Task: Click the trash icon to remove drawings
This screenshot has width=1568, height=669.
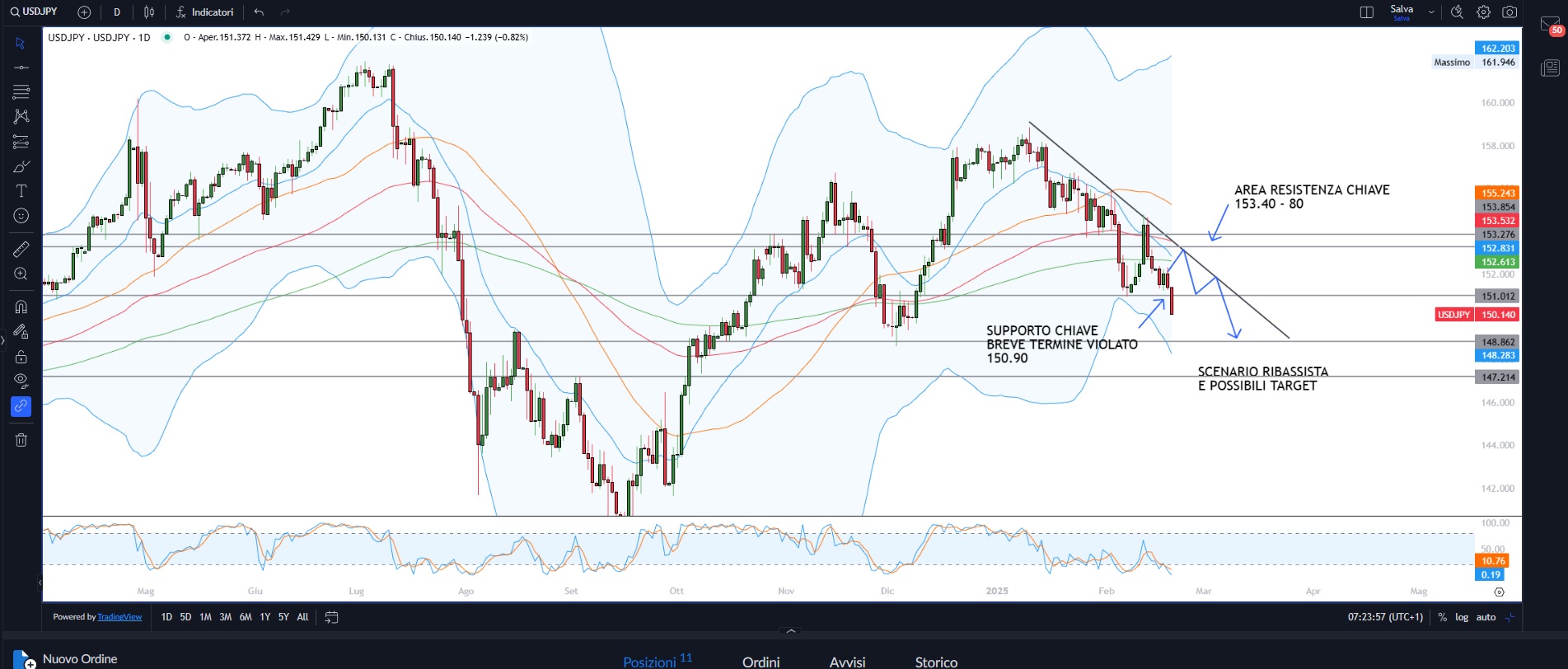Action: pyautogui.click(x=21, y=440)
